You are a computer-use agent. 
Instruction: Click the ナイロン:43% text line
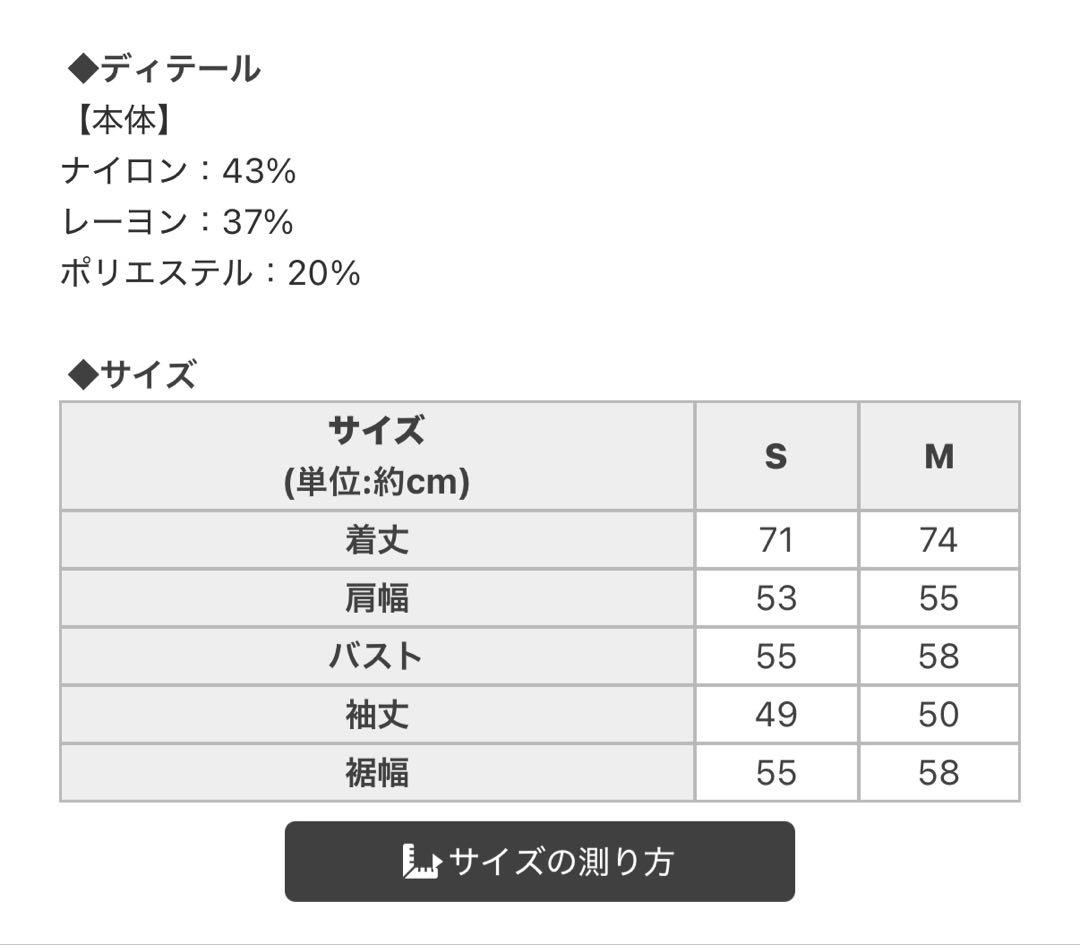click(x=178, y=171)
